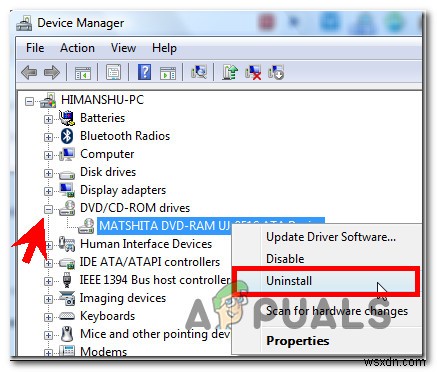Expand the Batteries node
437x372 pixels.
(x=49, y=119)
